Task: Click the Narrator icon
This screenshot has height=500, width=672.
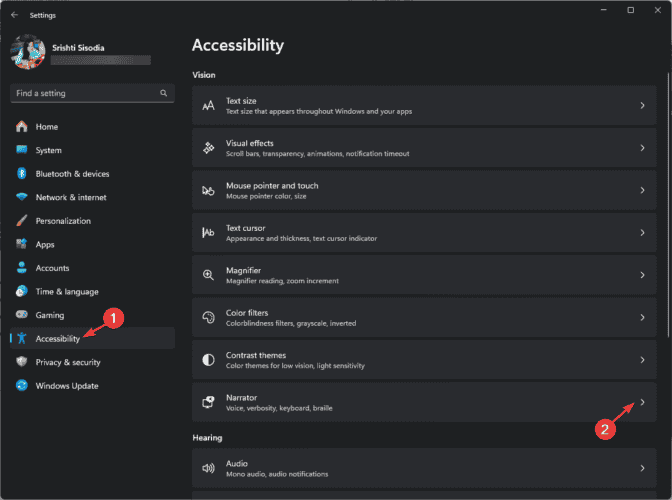Action: tap(208, 402)
